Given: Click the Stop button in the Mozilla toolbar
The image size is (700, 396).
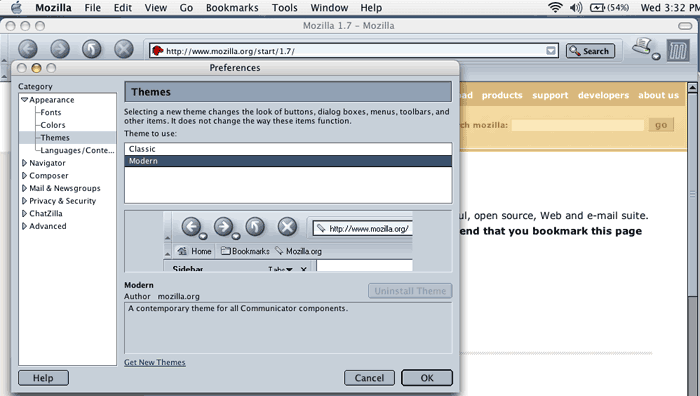Looking at the screenshot, I should (x=124, y=49).
